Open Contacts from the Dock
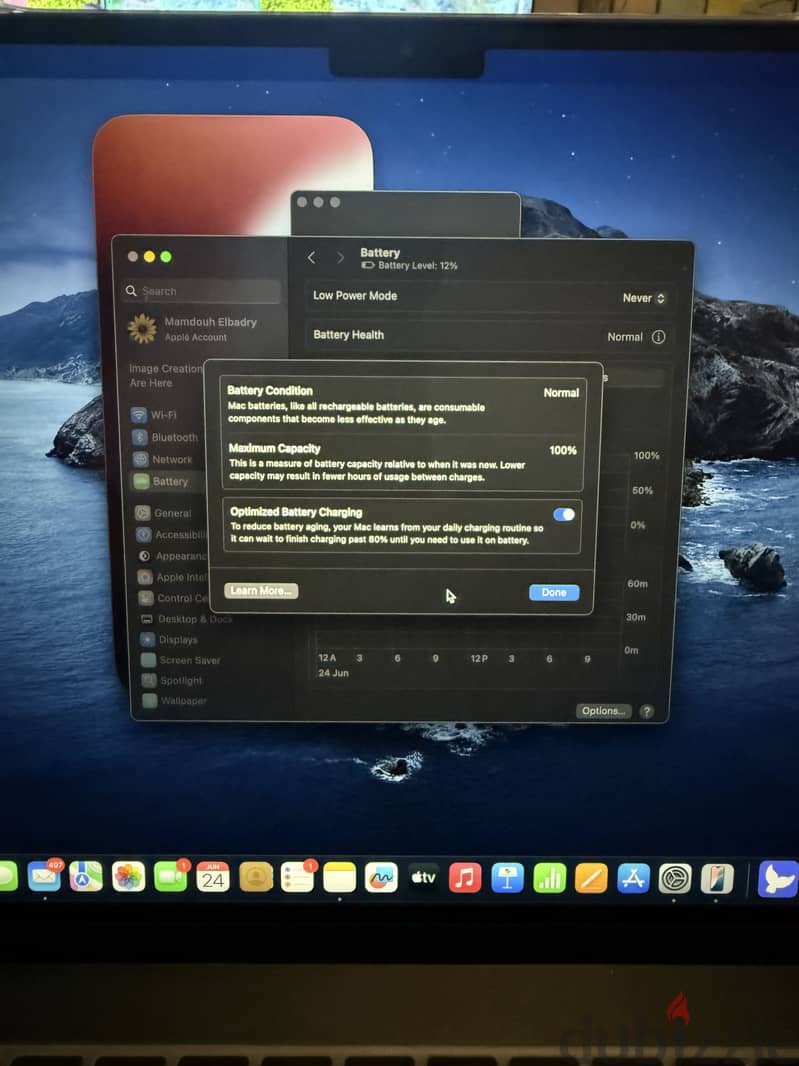 pyautogui.click(x=256, y=878)
